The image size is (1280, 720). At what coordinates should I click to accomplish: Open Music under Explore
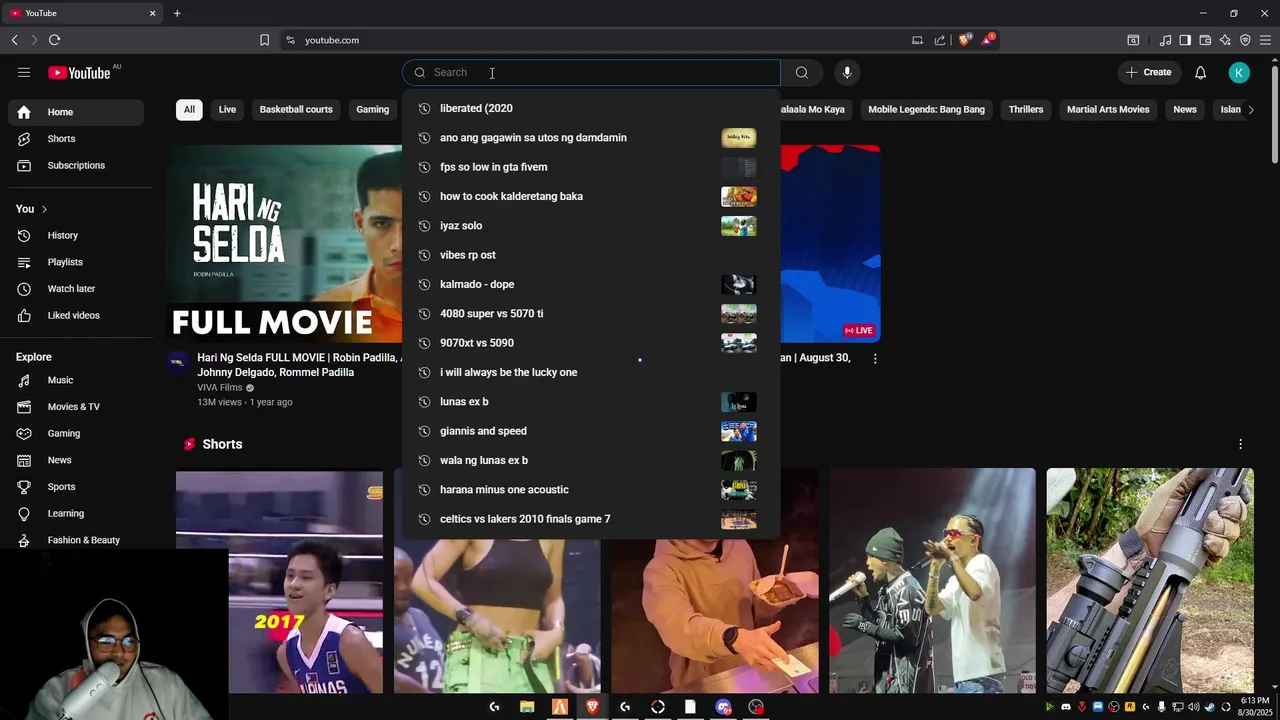[x=78, y=380]
